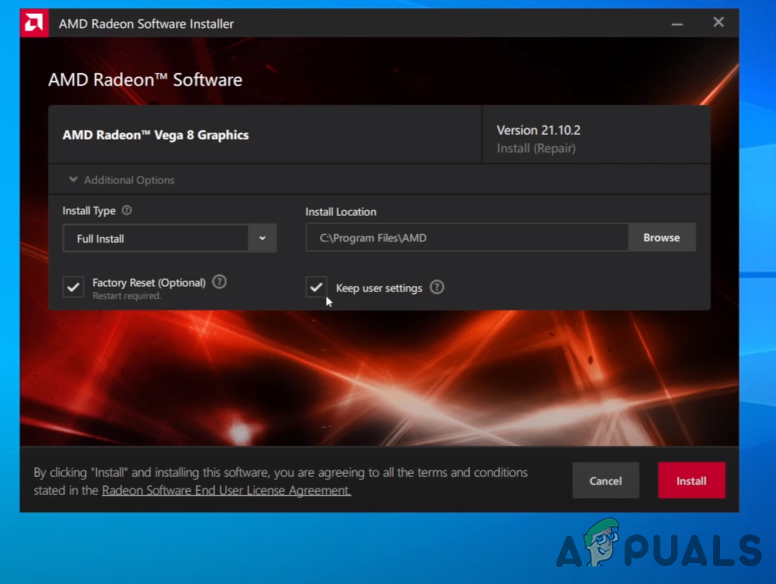
Task: Click the Restart required note
Action: pos(127,295)
